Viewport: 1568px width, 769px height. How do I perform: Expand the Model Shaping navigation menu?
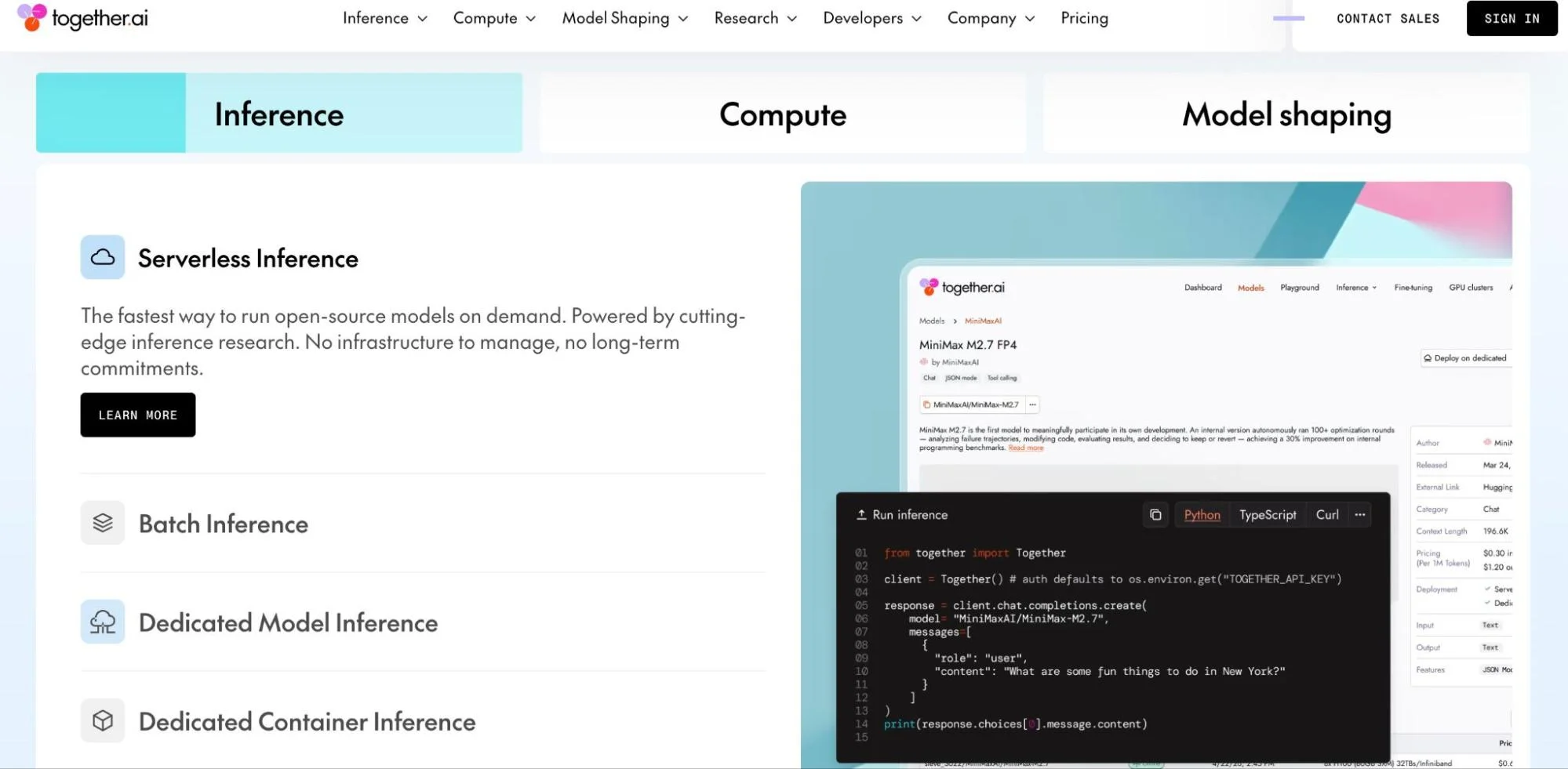point(625,18)
